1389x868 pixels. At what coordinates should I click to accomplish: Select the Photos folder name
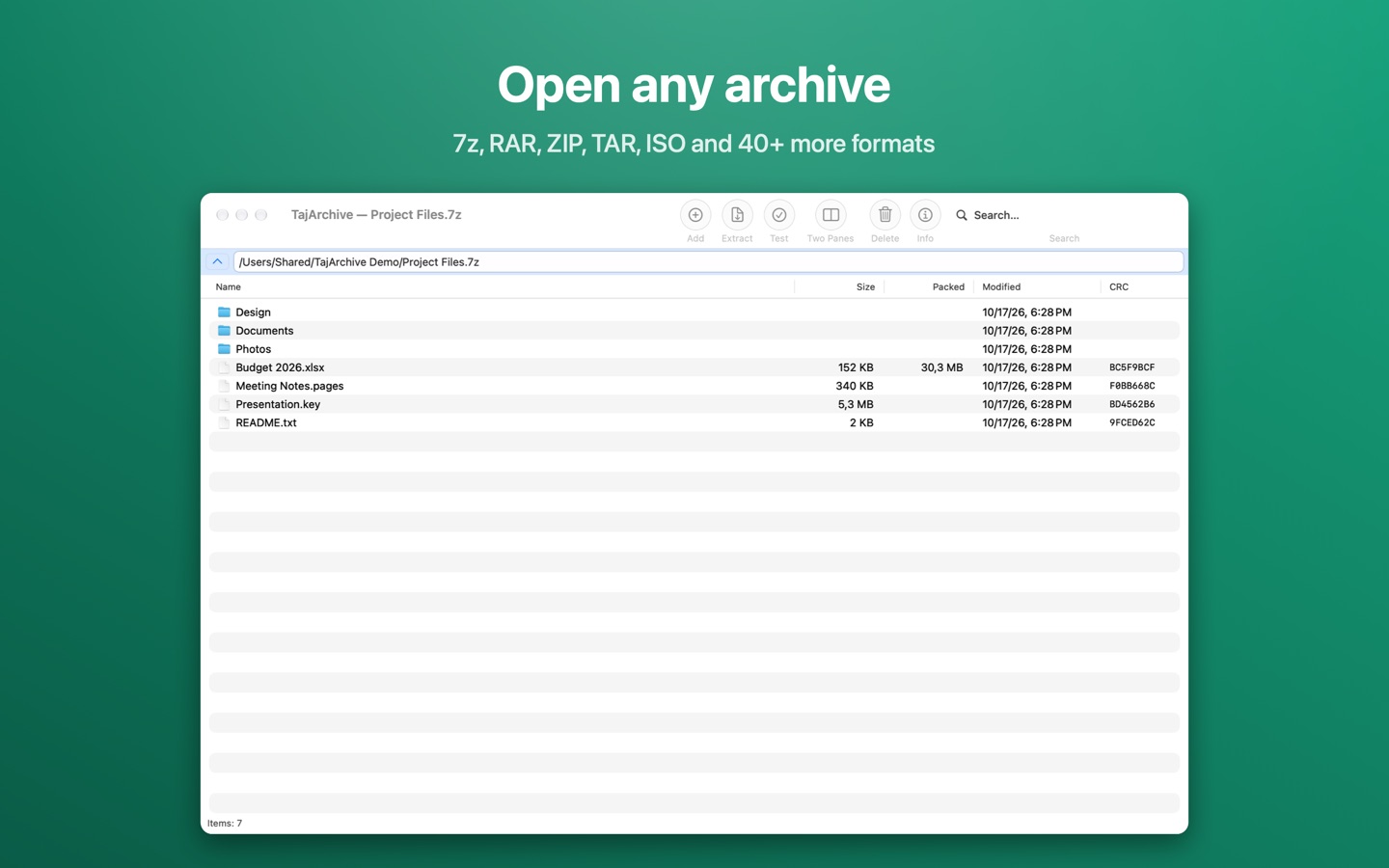tap(254, 349)
